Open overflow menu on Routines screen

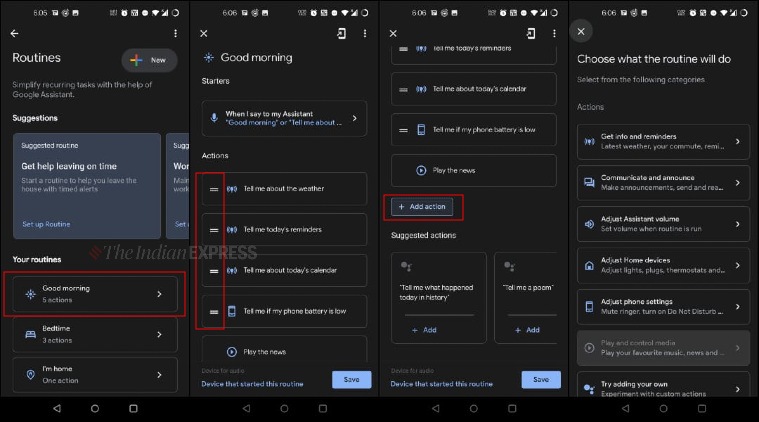(x=175, y=33)
